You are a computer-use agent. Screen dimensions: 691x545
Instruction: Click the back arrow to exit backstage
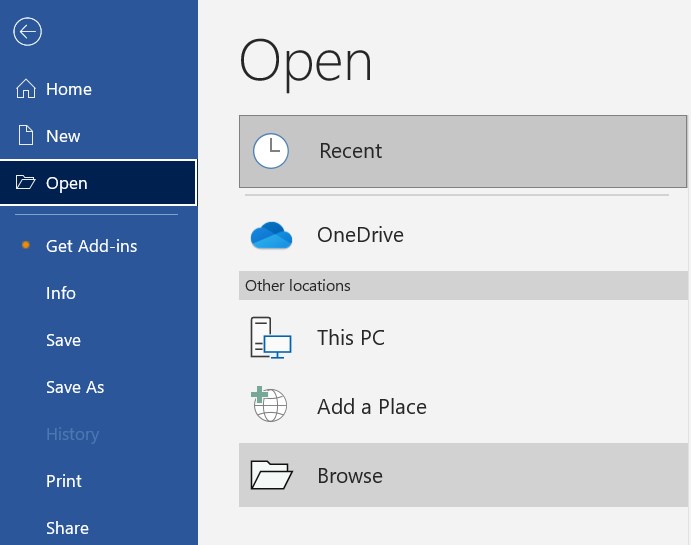[27, 32]
